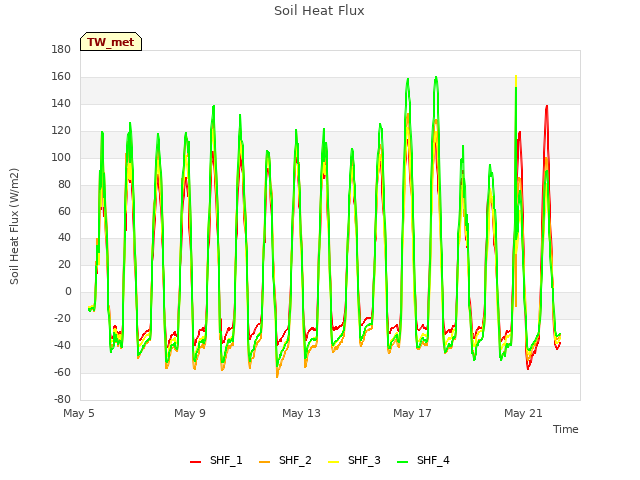This screenshot has height=480, width=640.
Task: Click the -40 y-axis tick label
Action: (62, 345)
